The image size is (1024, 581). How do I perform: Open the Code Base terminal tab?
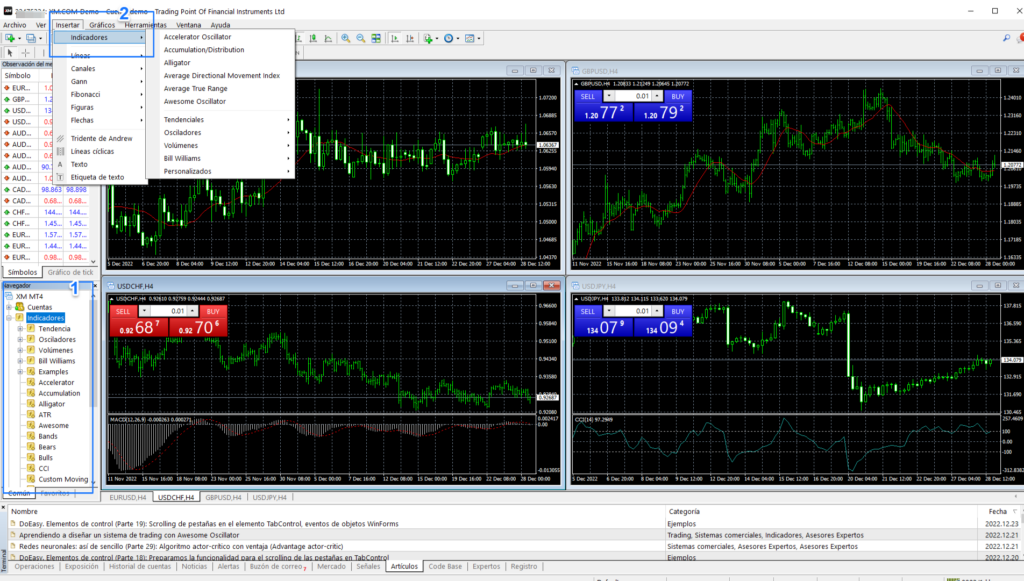pyautogui.click(x=445, y=567)
